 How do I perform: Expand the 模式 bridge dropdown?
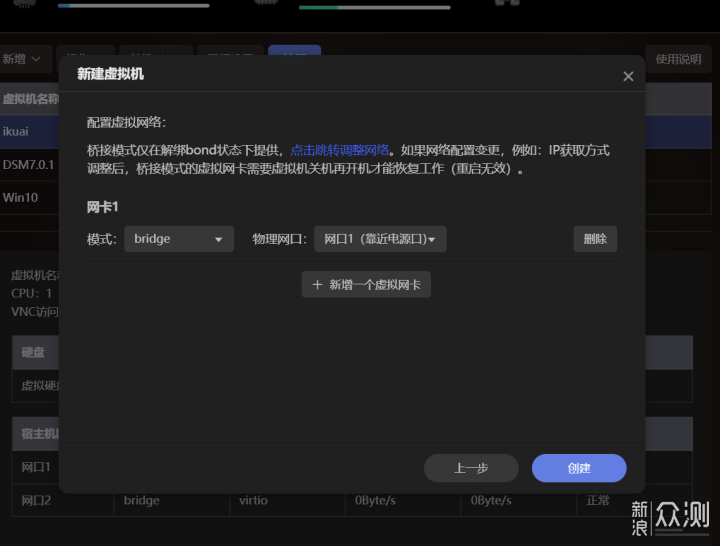pyautogui.click(x=178, y=239)
